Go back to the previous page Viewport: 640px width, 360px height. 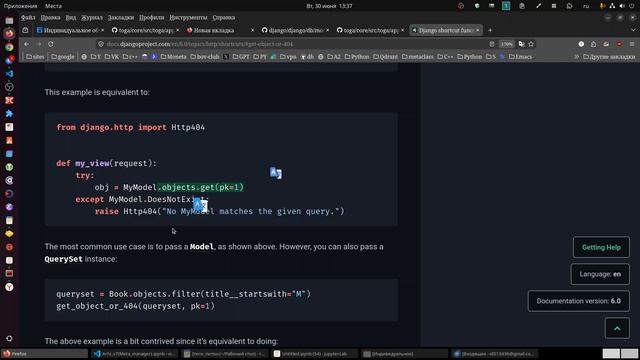27,44
